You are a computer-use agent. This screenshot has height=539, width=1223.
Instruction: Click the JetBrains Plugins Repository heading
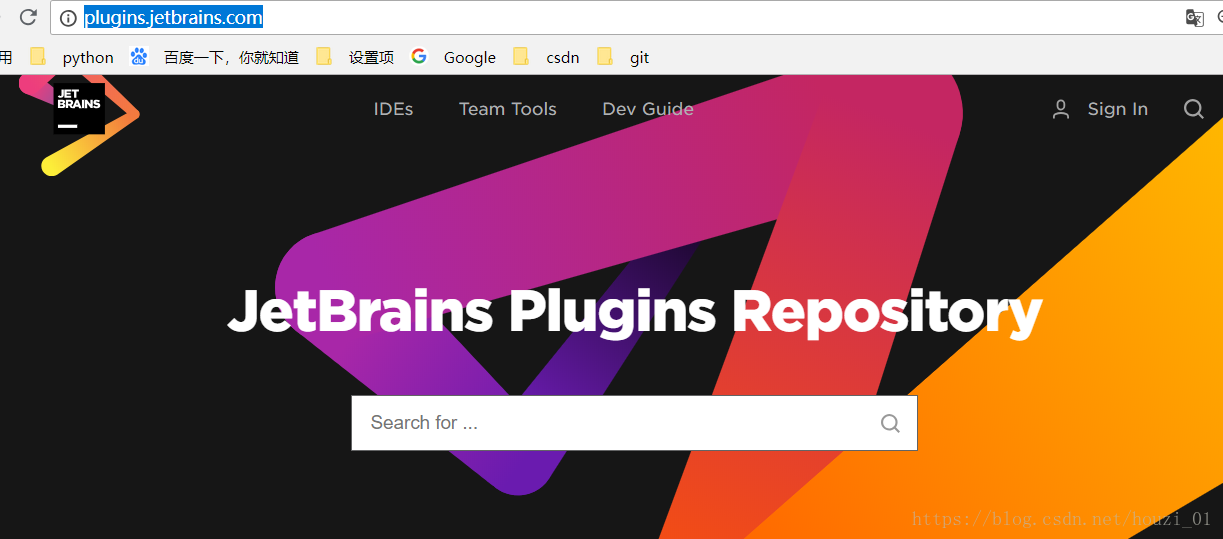pyautogui.click(x=635, y=311)
